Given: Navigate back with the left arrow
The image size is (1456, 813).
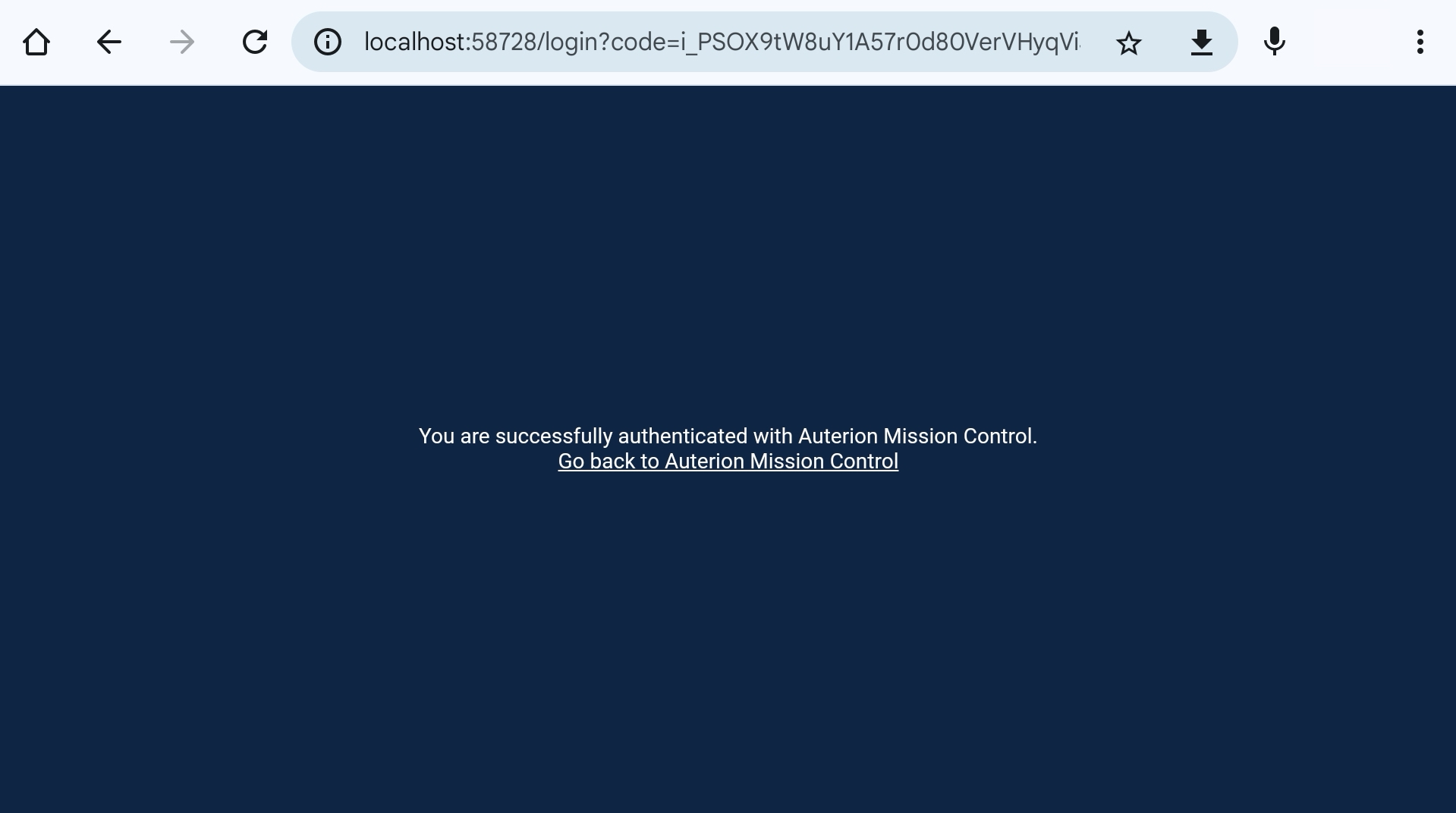Looking at the screenshot, I should point(109,42).
